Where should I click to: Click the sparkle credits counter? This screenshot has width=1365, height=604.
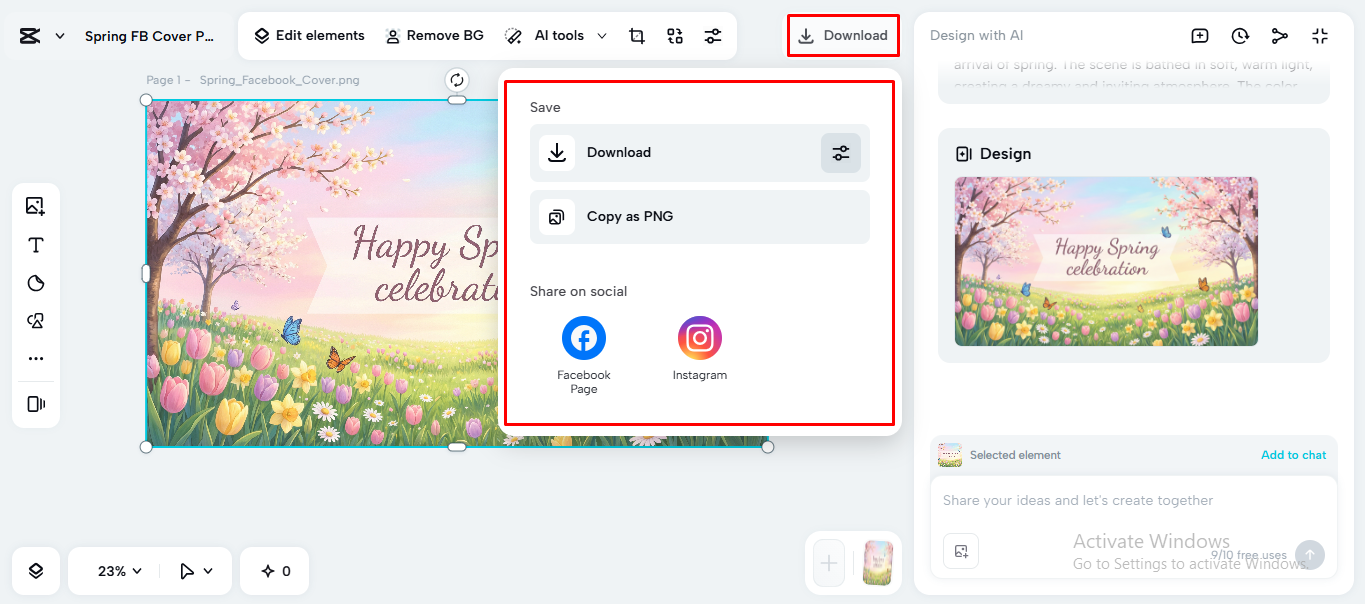275,571
